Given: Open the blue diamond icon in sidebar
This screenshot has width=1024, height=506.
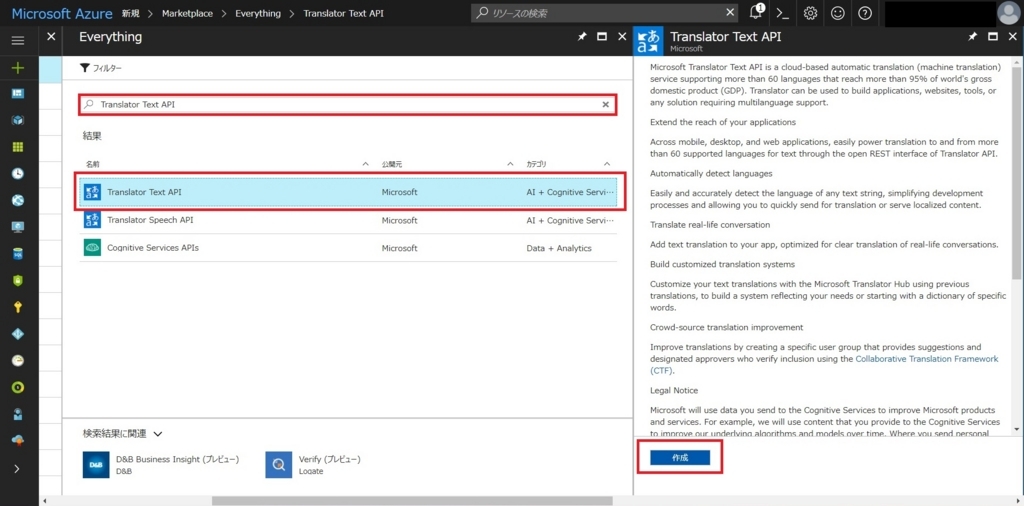Looking at the screenshot, I should point(18,334).
